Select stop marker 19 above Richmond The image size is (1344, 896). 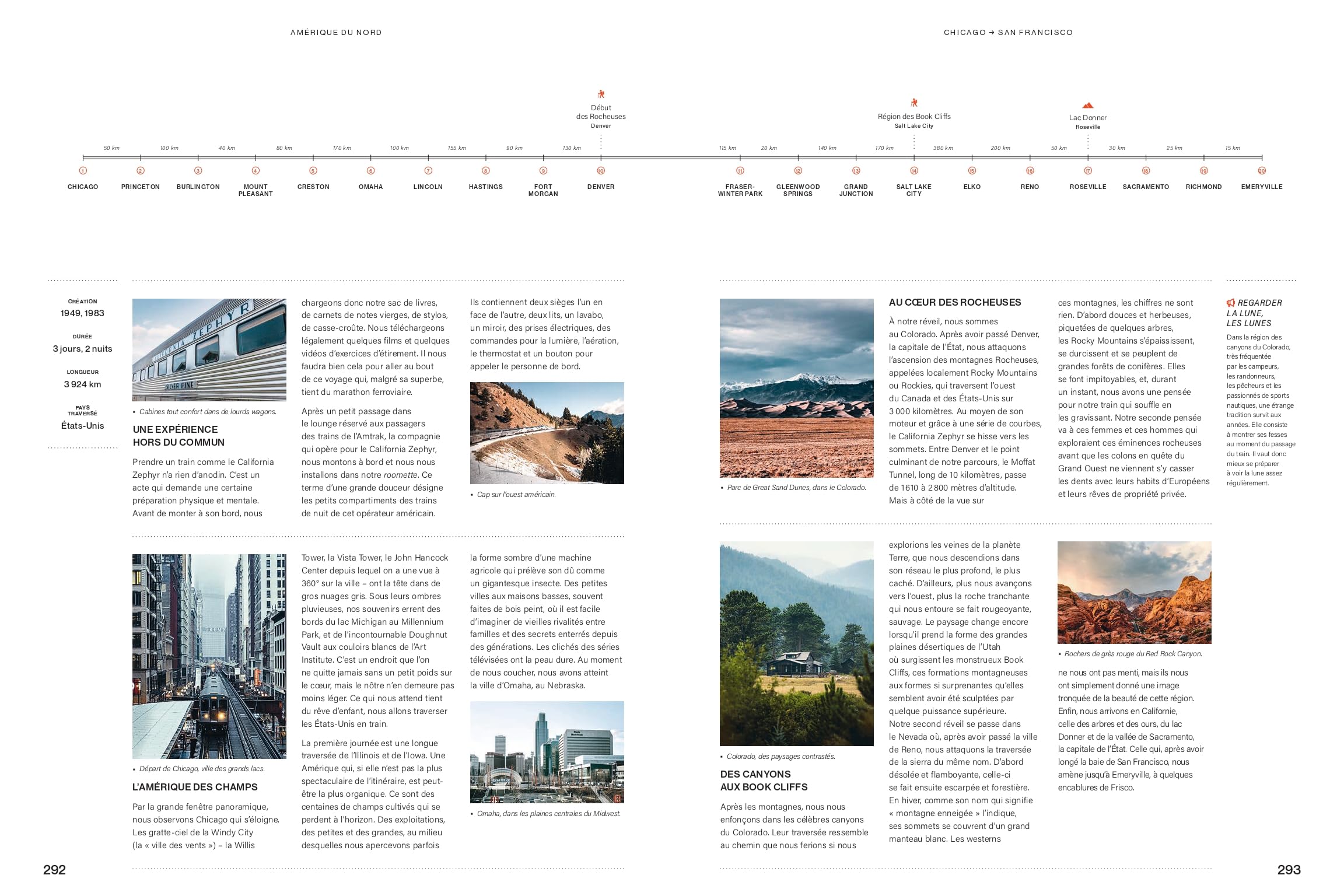1203,171
